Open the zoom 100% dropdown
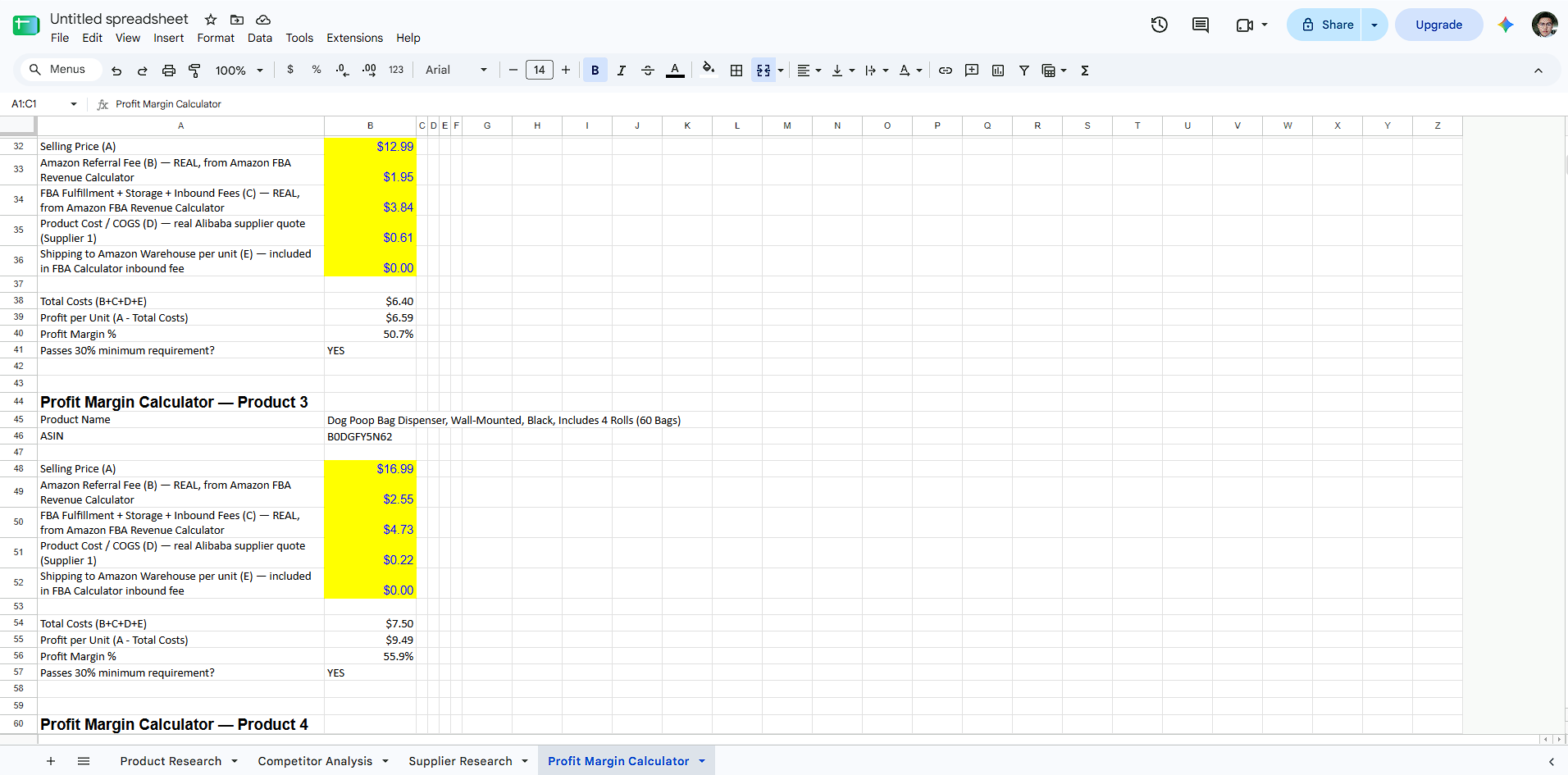This screenshot has height=775, width=1568. tap(239, 71)
